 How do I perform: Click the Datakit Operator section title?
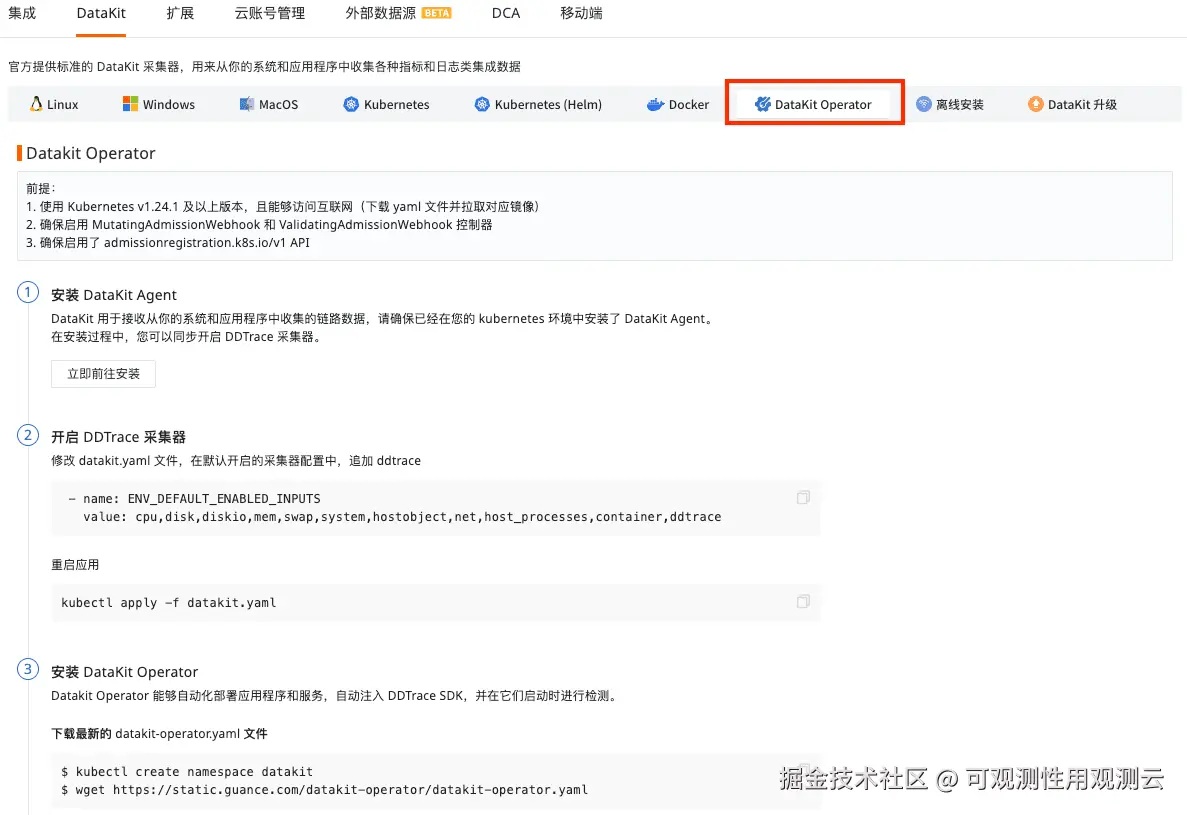[90, 154]
